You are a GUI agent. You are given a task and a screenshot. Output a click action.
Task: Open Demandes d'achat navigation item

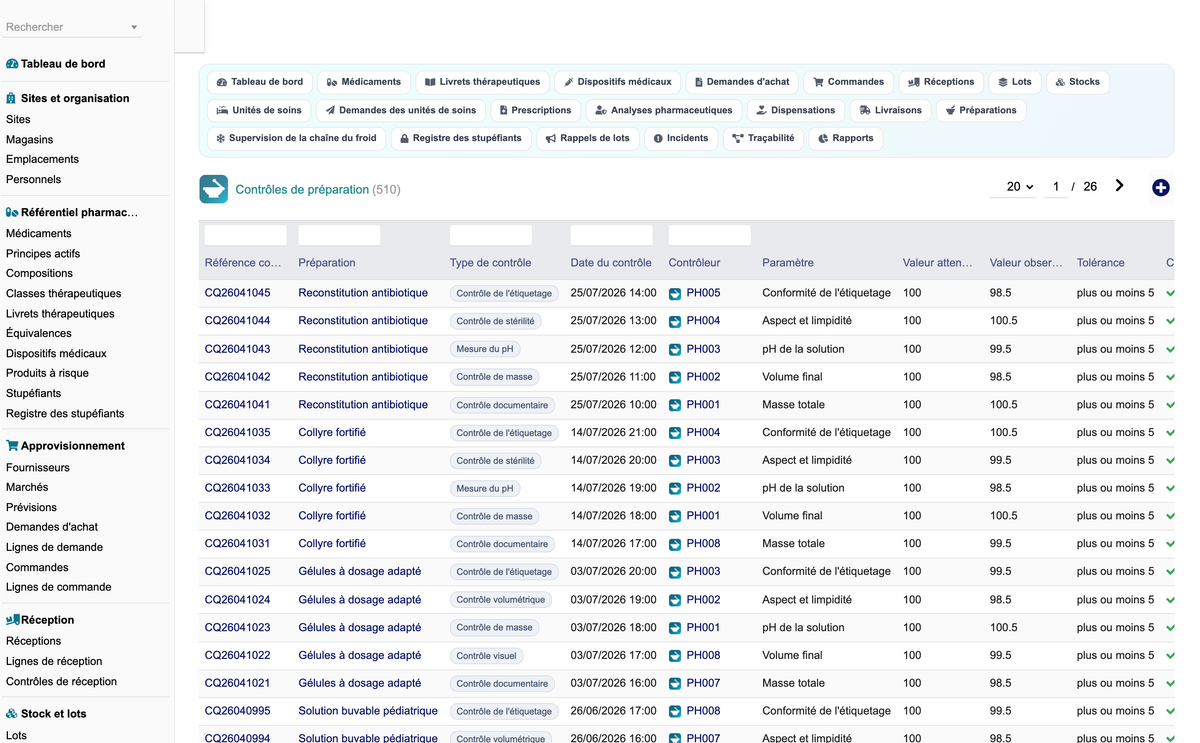tap(742, 82)
